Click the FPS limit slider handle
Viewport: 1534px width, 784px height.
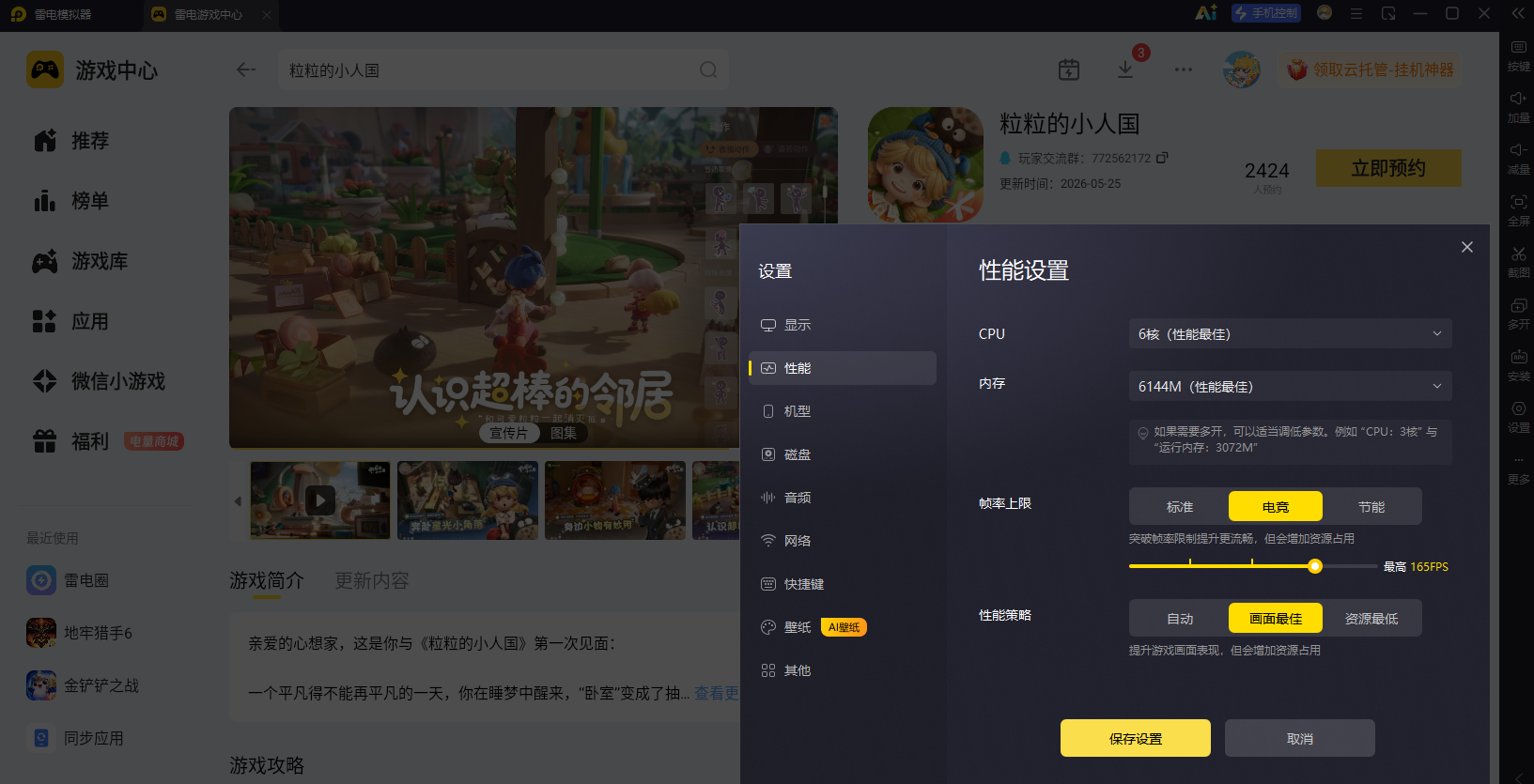pos(1315,566)
